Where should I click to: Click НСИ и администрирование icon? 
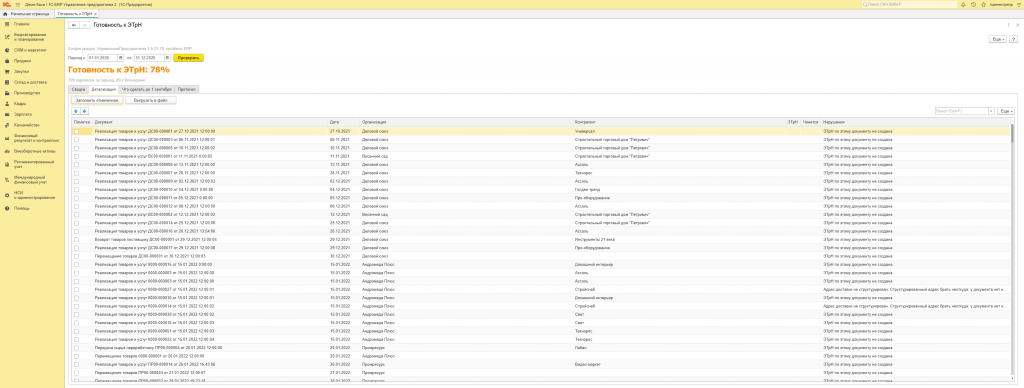coord(7,195)
